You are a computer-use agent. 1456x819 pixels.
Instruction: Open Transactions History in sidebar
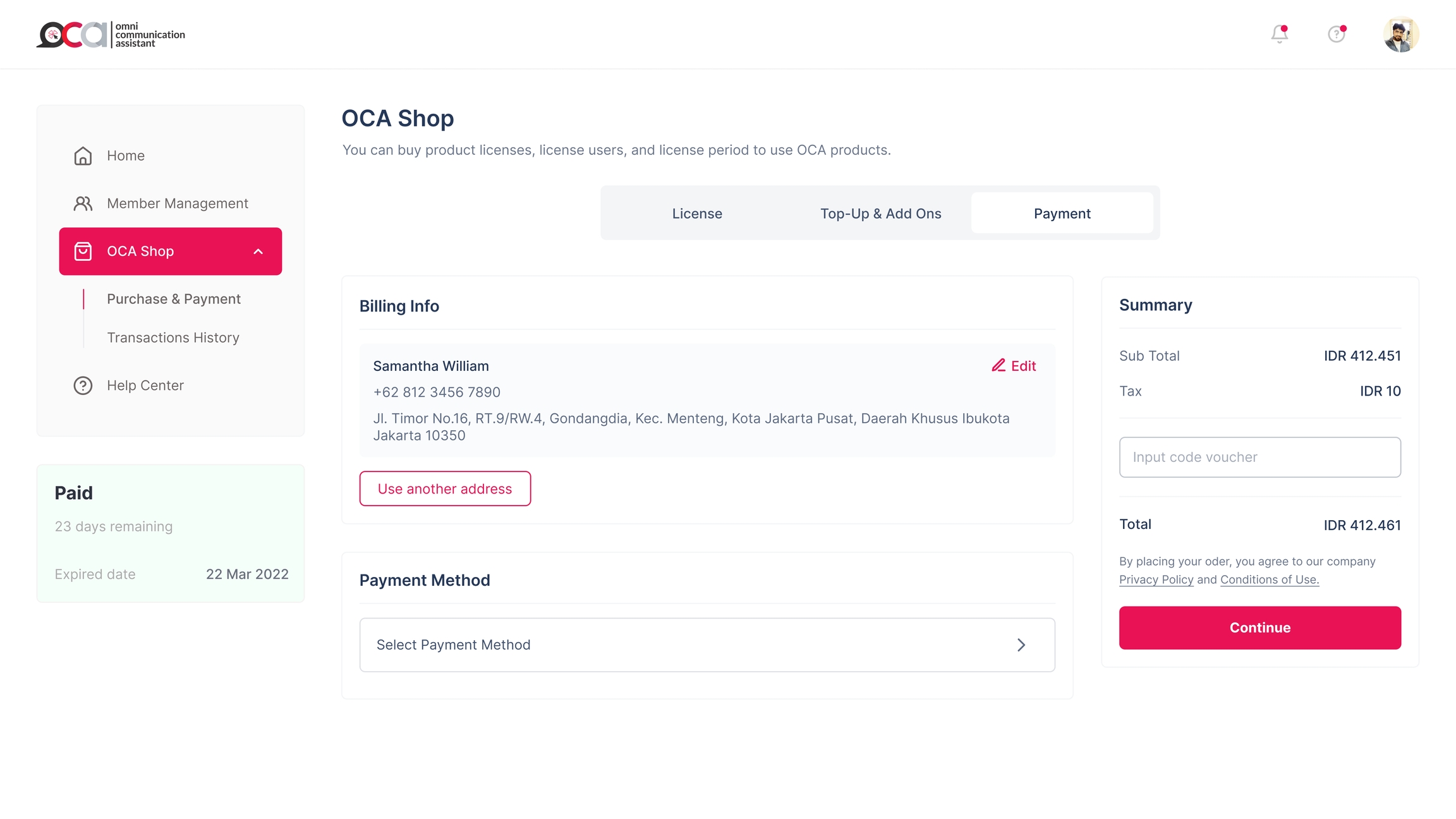coord(173,337)
